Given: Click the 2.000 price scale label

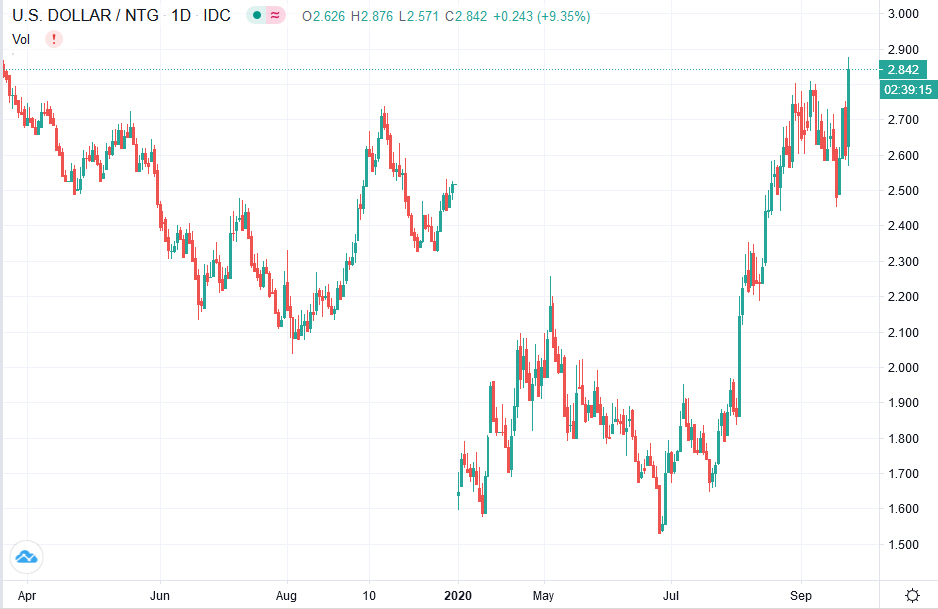Looking at the screenshot, I should [903, 368].
